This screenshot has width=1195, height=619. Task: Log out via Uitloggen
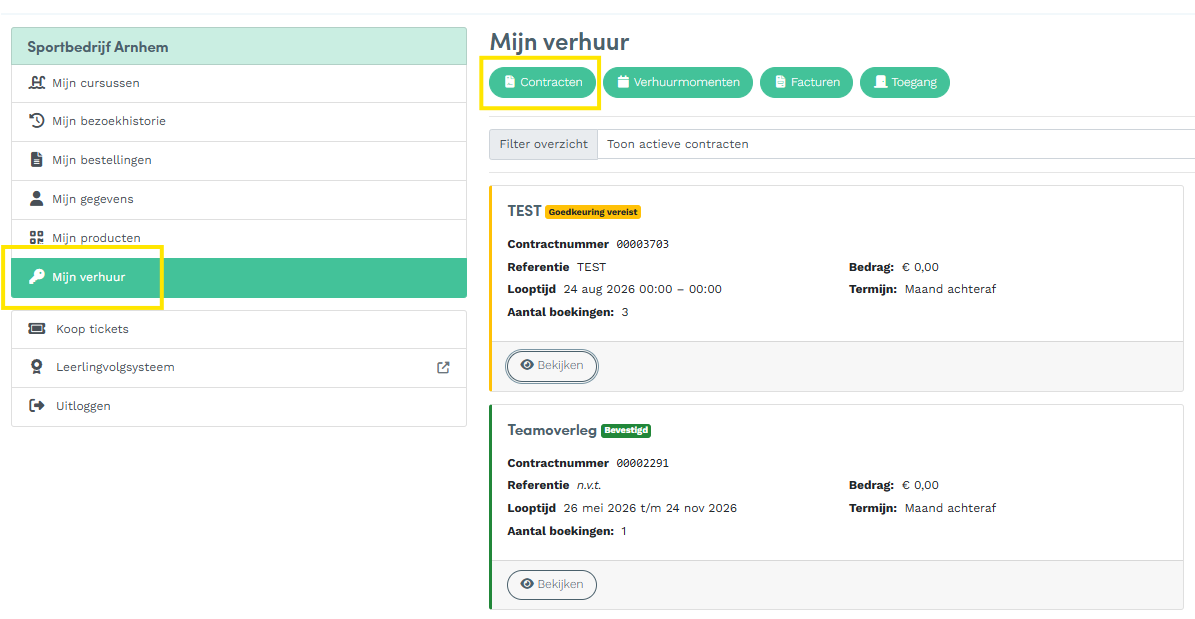[239, 406]
